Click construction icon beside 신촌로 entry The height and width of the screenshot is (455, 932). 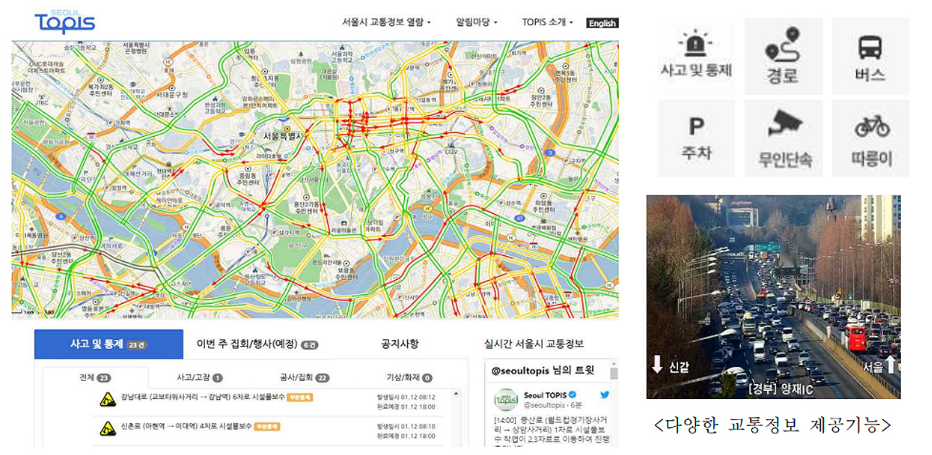point(108,428)
